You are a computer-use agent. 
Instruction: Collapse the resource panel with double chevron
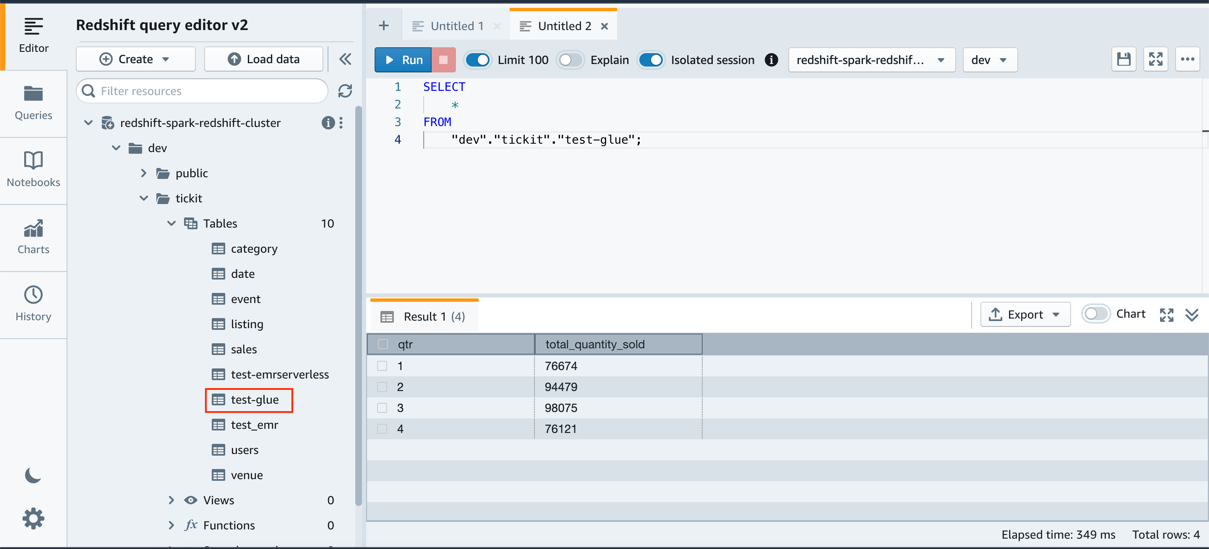(x=345, y=60)
